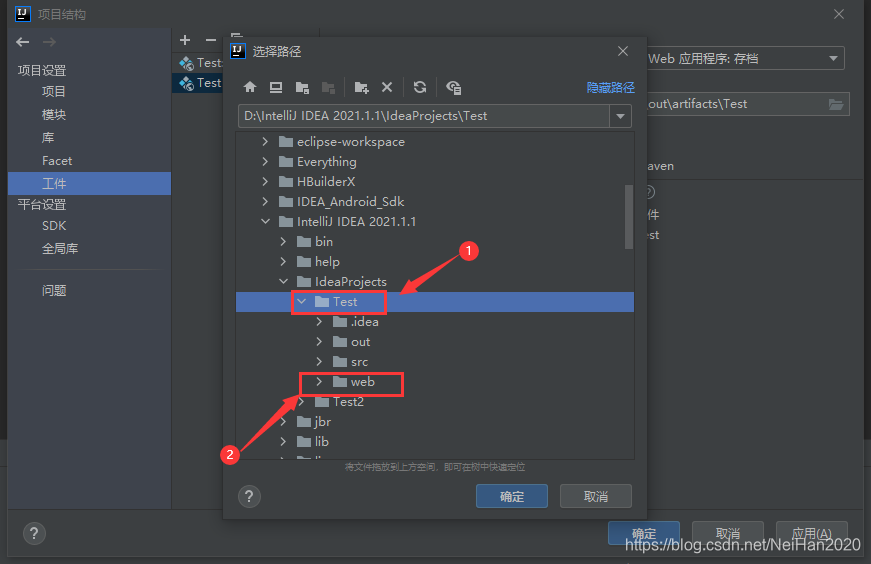Click 取消 in Project Structure window
This screenshot has width=871, height=564.
[728, 533]
